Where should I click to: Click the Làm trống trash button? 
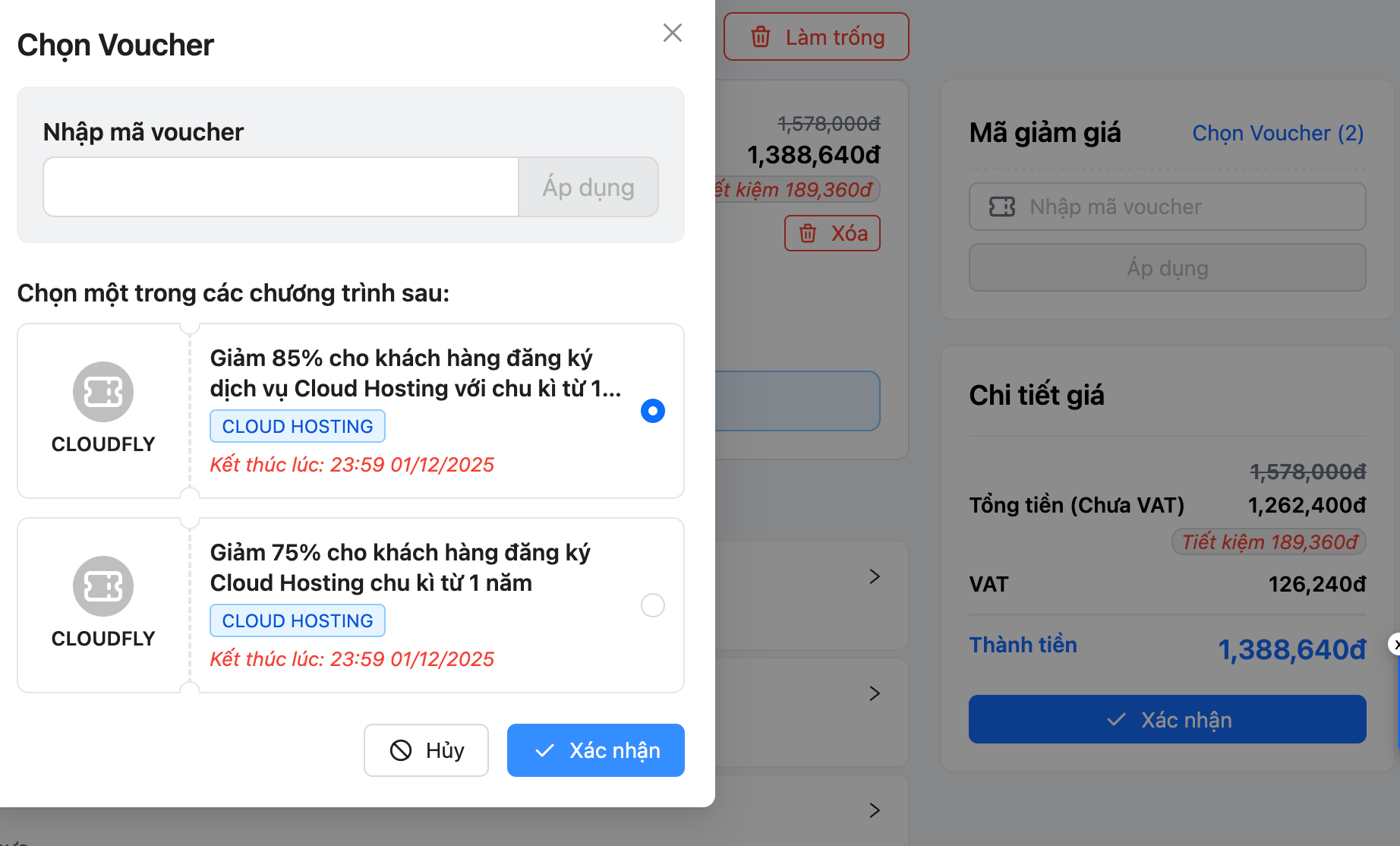click(816, 36)
